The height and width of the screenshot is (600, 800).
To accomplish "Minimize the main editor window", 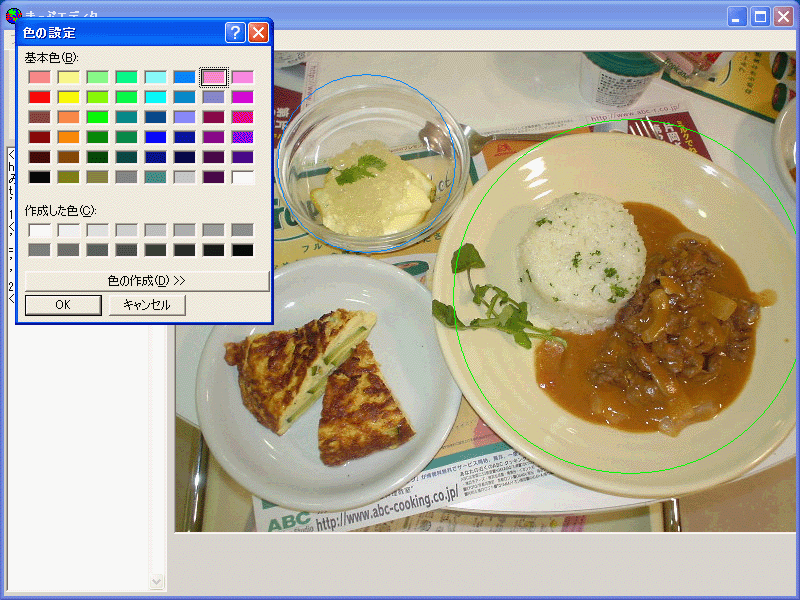I will [736, 17].
